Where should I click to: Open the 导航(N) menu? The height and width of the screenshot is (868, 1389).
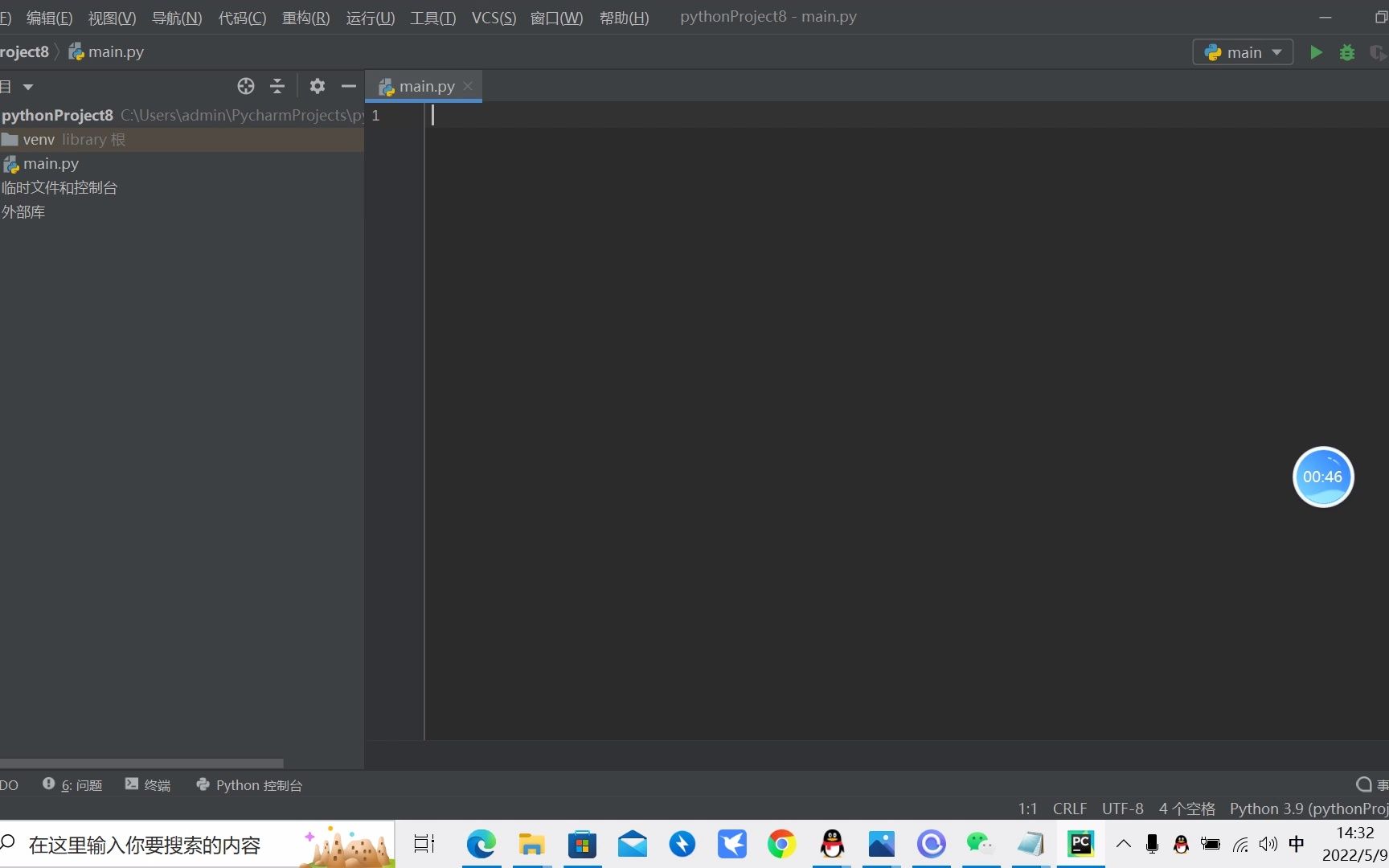coord(177,18)
